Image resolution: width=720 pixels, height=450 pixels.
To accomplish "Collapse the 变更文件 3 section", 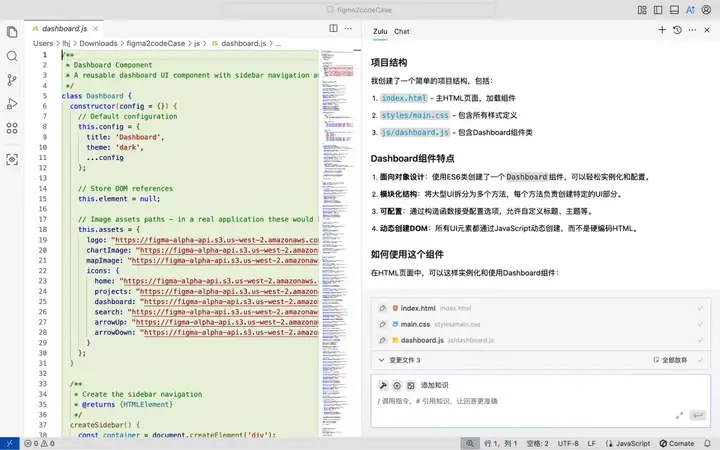I will pos(381,360).
